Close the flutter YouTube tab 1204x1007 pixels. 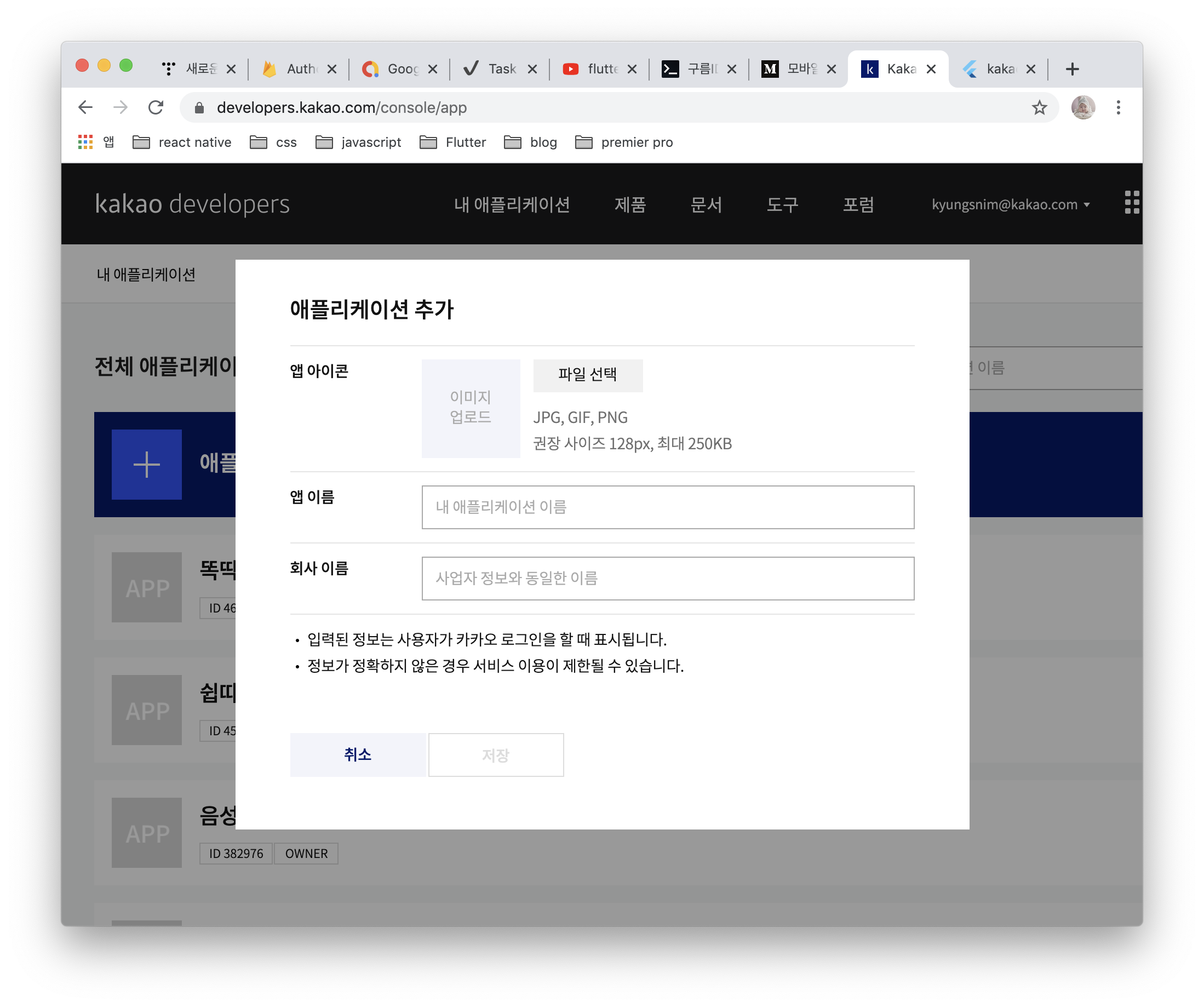point(632,69)
